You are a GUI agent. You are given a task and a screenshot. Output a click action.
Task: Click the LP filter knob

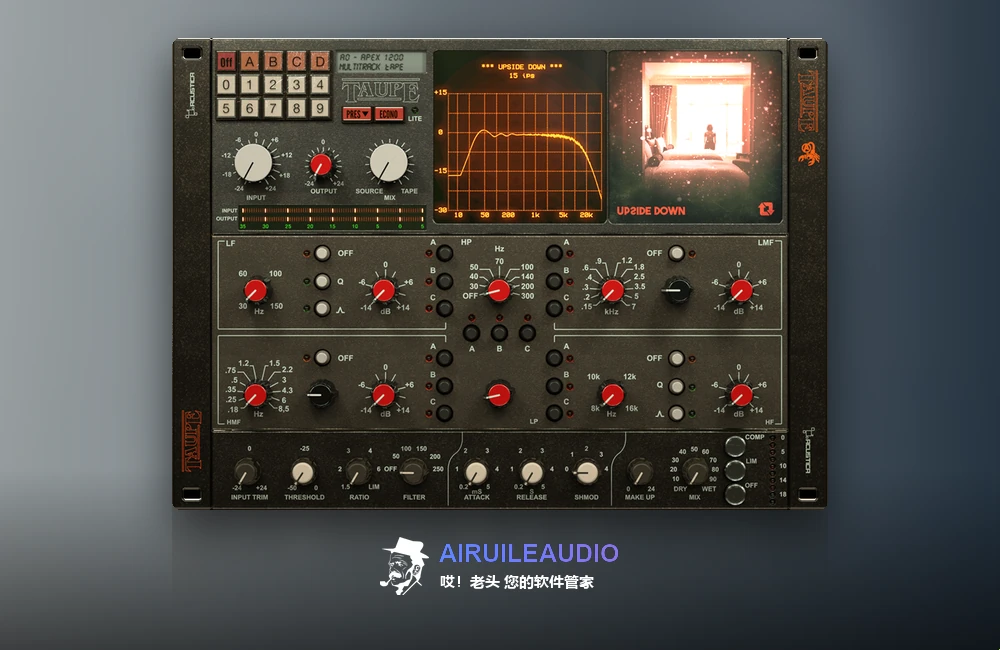[499, 395]
